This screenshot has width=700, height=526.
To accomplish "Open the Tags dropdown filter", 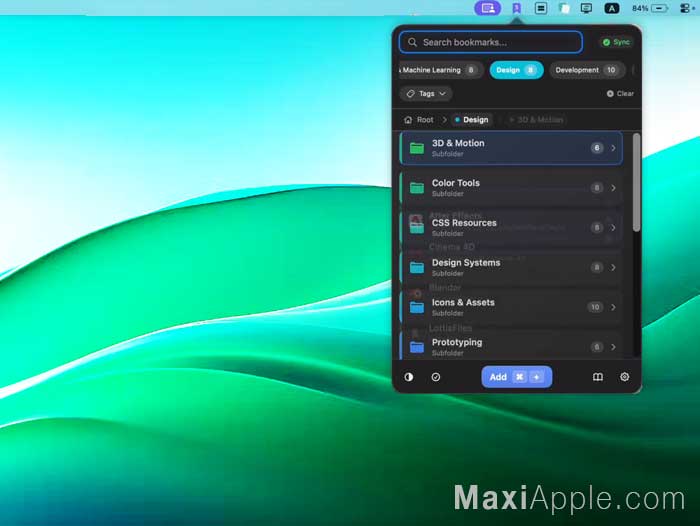I will 426,93.
